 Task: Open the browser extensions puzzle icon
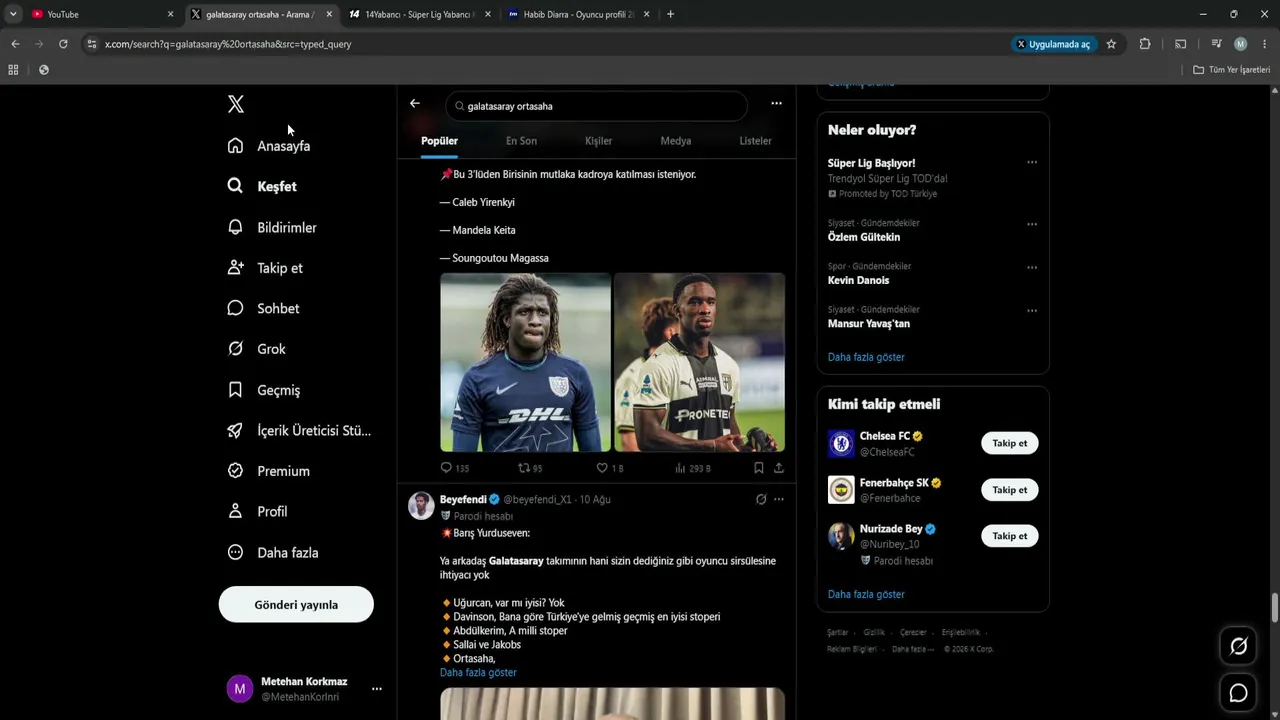tap(1145, 44)
